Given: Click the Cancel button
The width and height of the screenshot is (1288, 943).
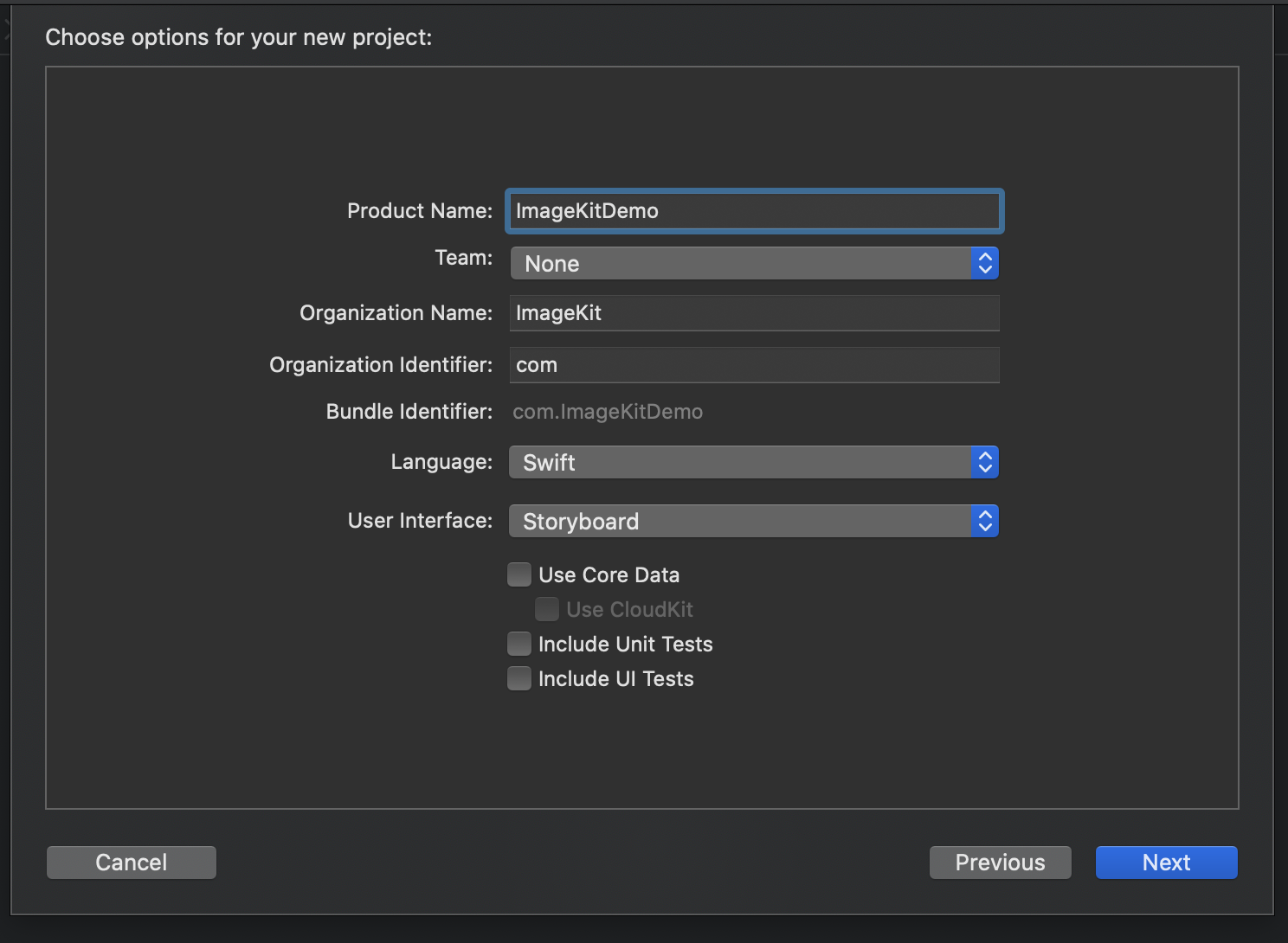Looking at the screenshot, I should [132, 863].
